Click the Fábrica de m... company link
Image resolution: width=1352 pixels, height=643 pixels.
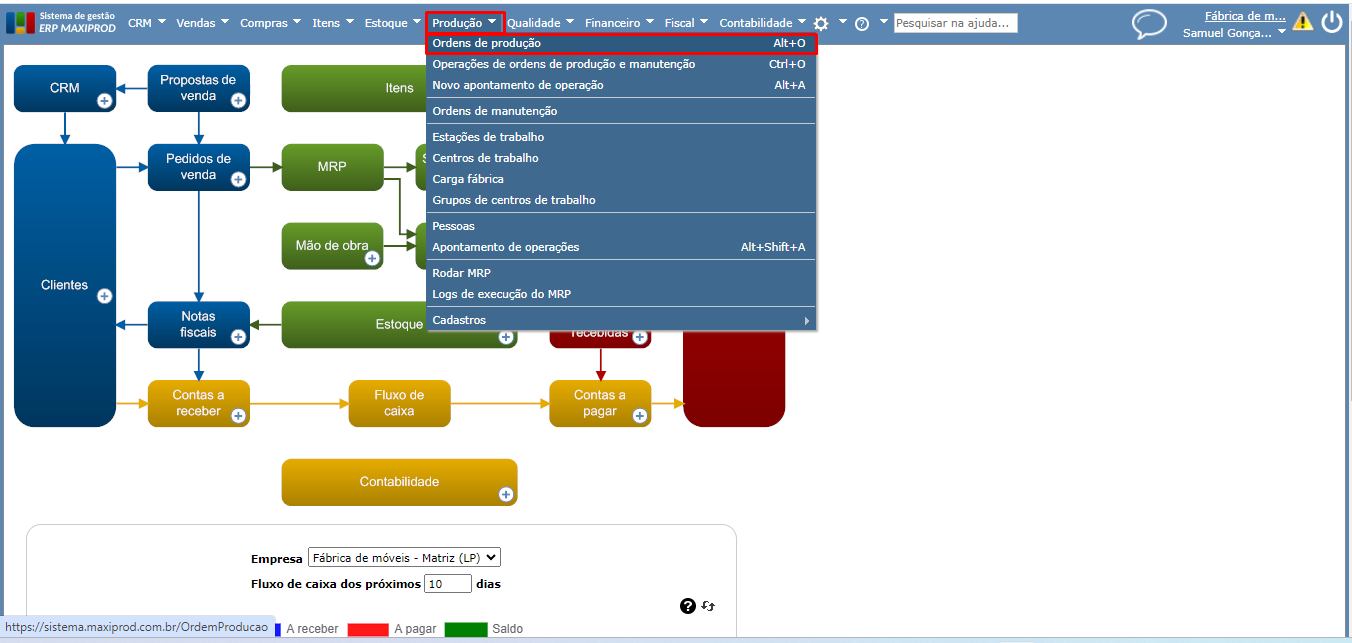[1245, 16]
